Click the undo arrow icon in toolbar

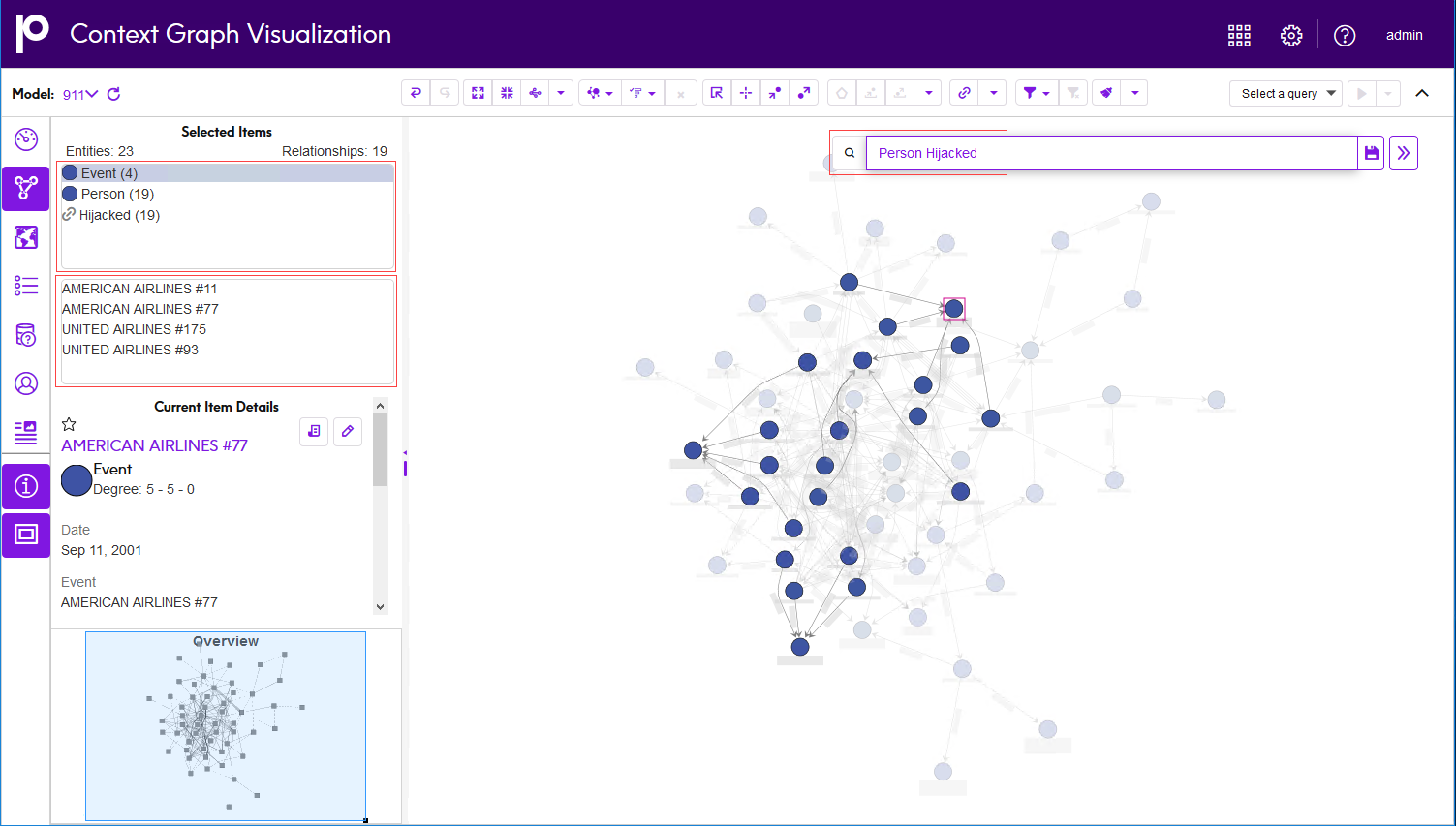pyautogui.click(x=416, y=93)
